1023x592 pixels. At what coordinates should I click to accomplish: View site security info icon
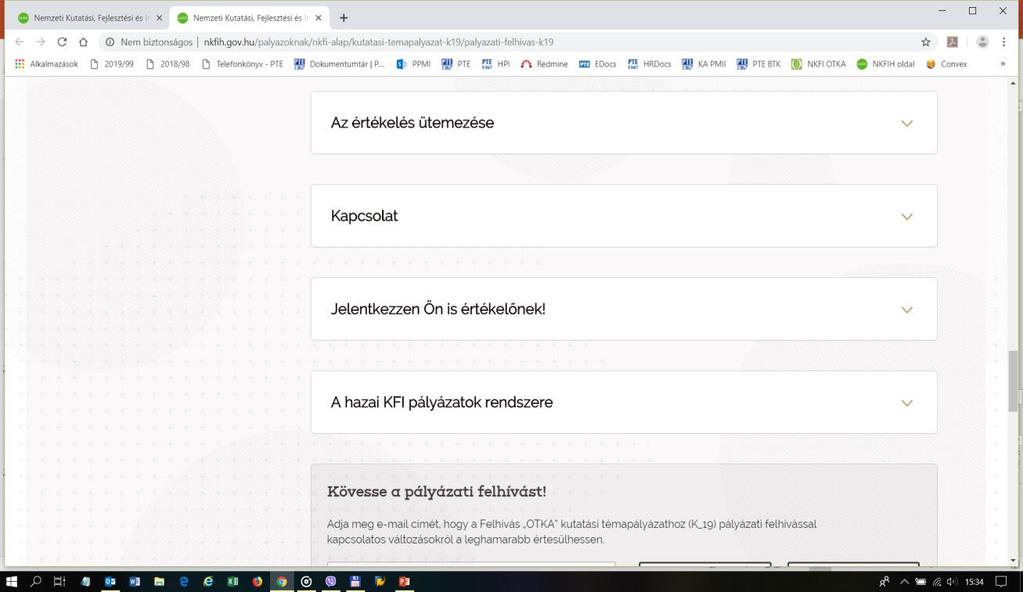pos(110,42)
